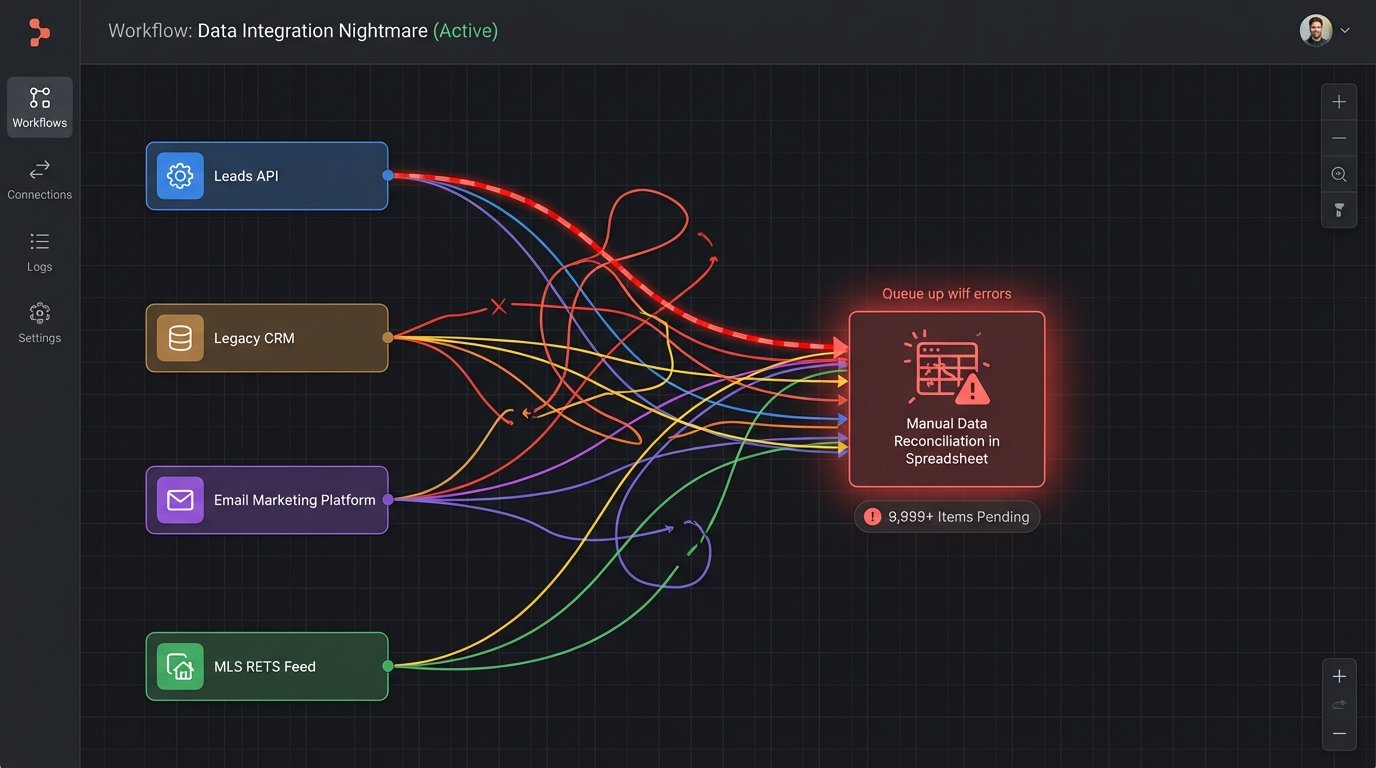
Task: Click the envelope icon on Email Marketing Platform node
Action: click(180, 499)
